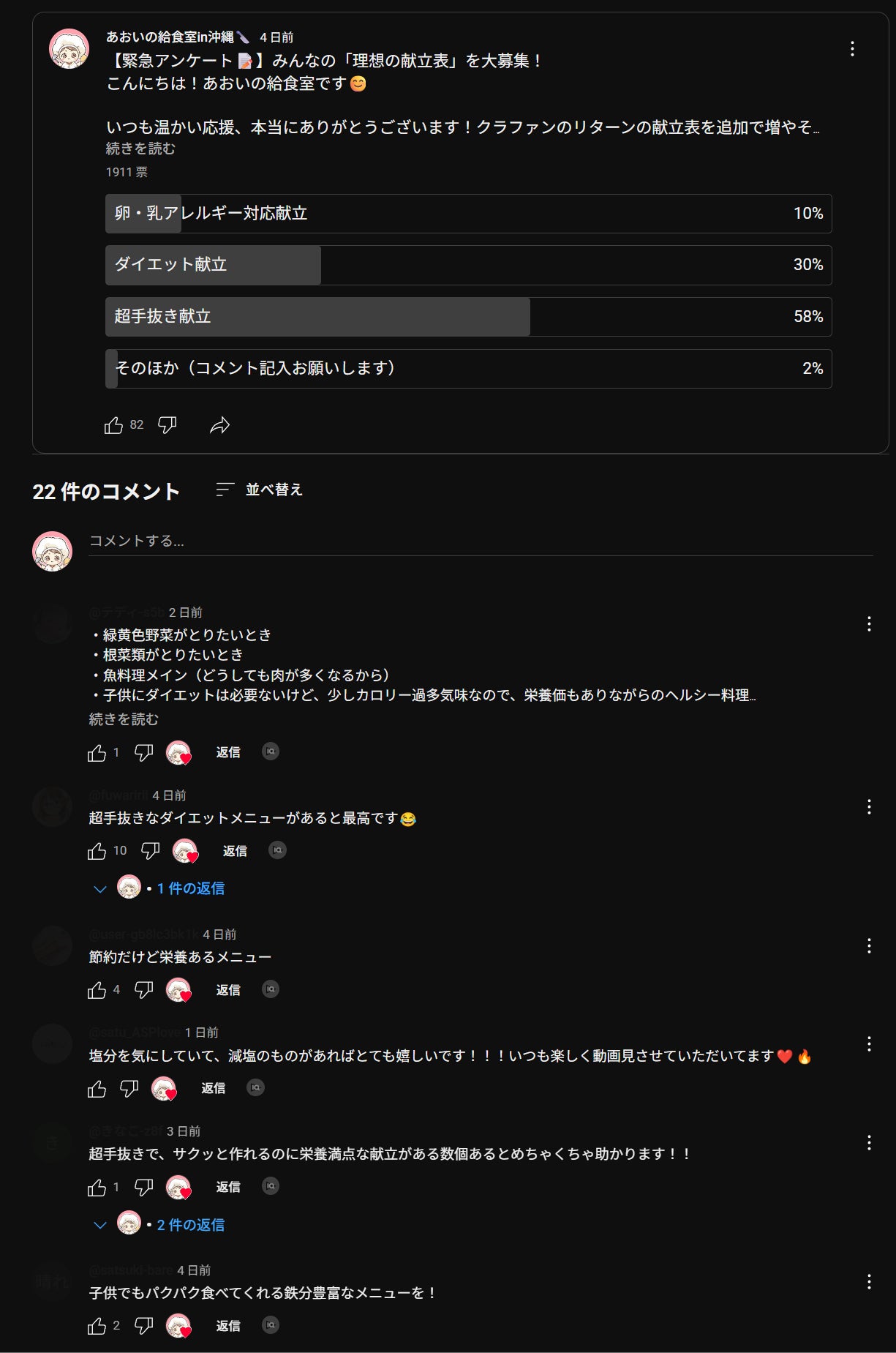Like the comment with 10 likes
The width and height of the screenshot is (896, 1353).
[x=97, y=851]
